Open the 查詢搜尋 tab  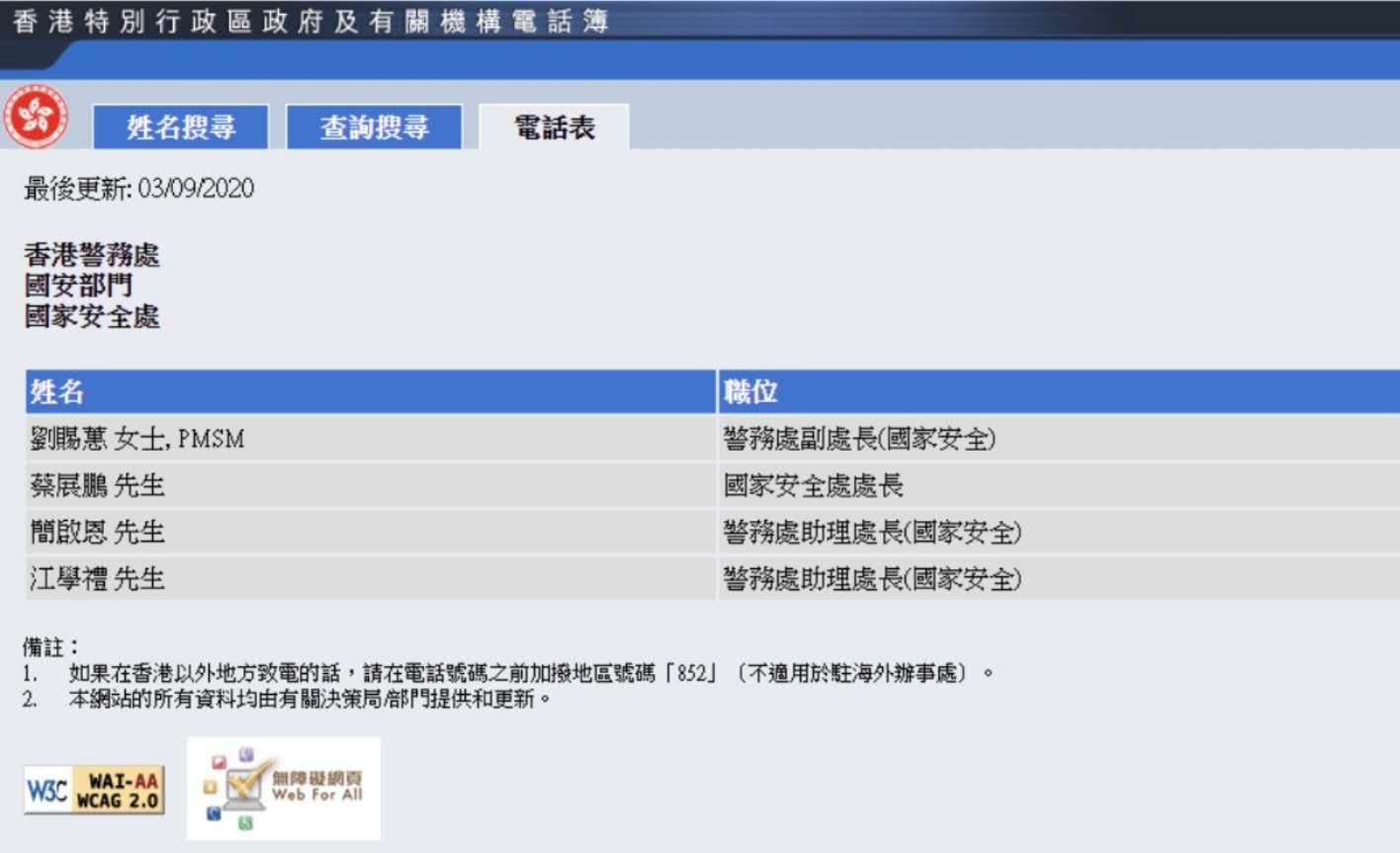(375, 128)
